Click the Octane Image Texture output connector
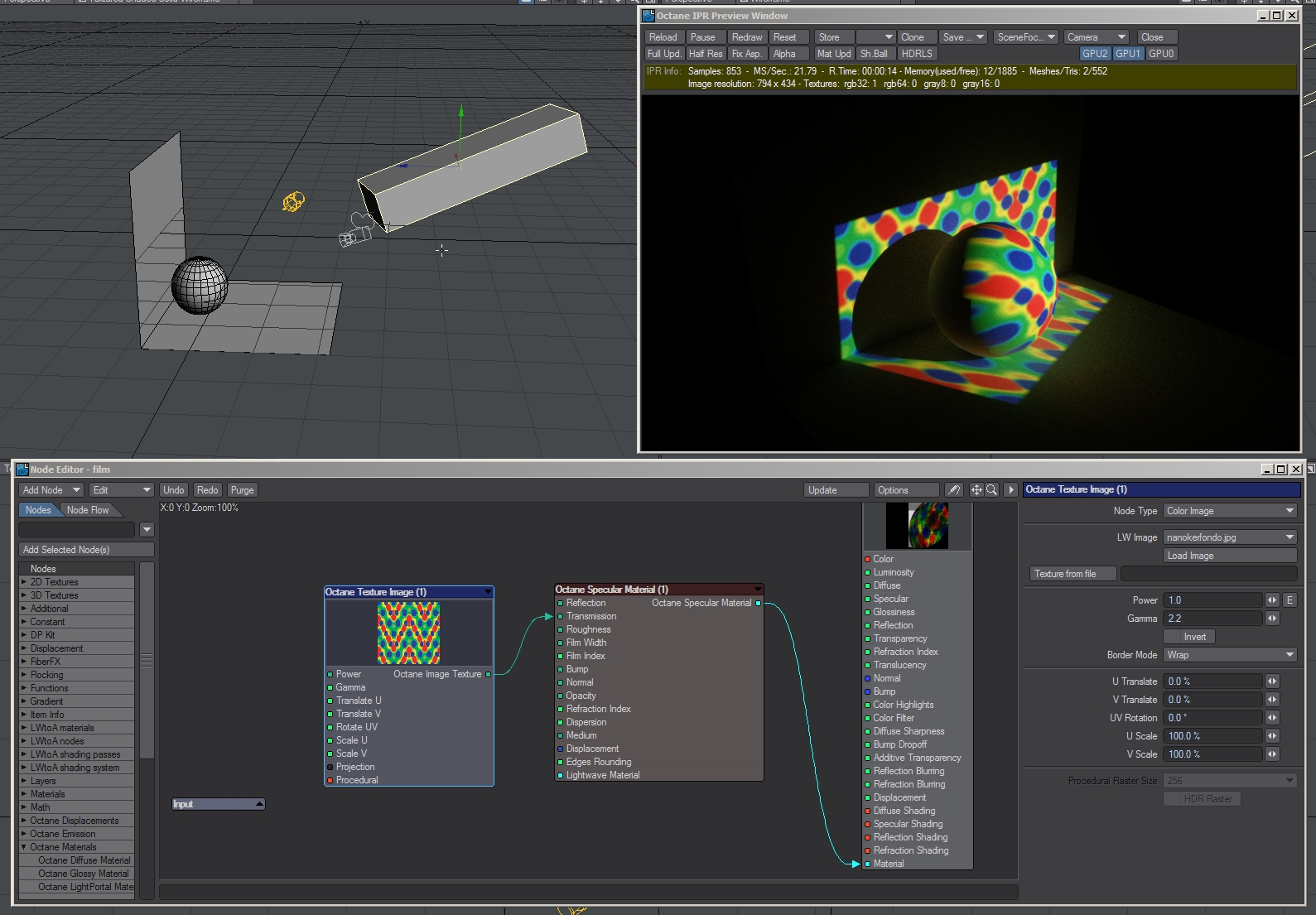This screenshot has width=1316, height=915. [x=489, y=674]
